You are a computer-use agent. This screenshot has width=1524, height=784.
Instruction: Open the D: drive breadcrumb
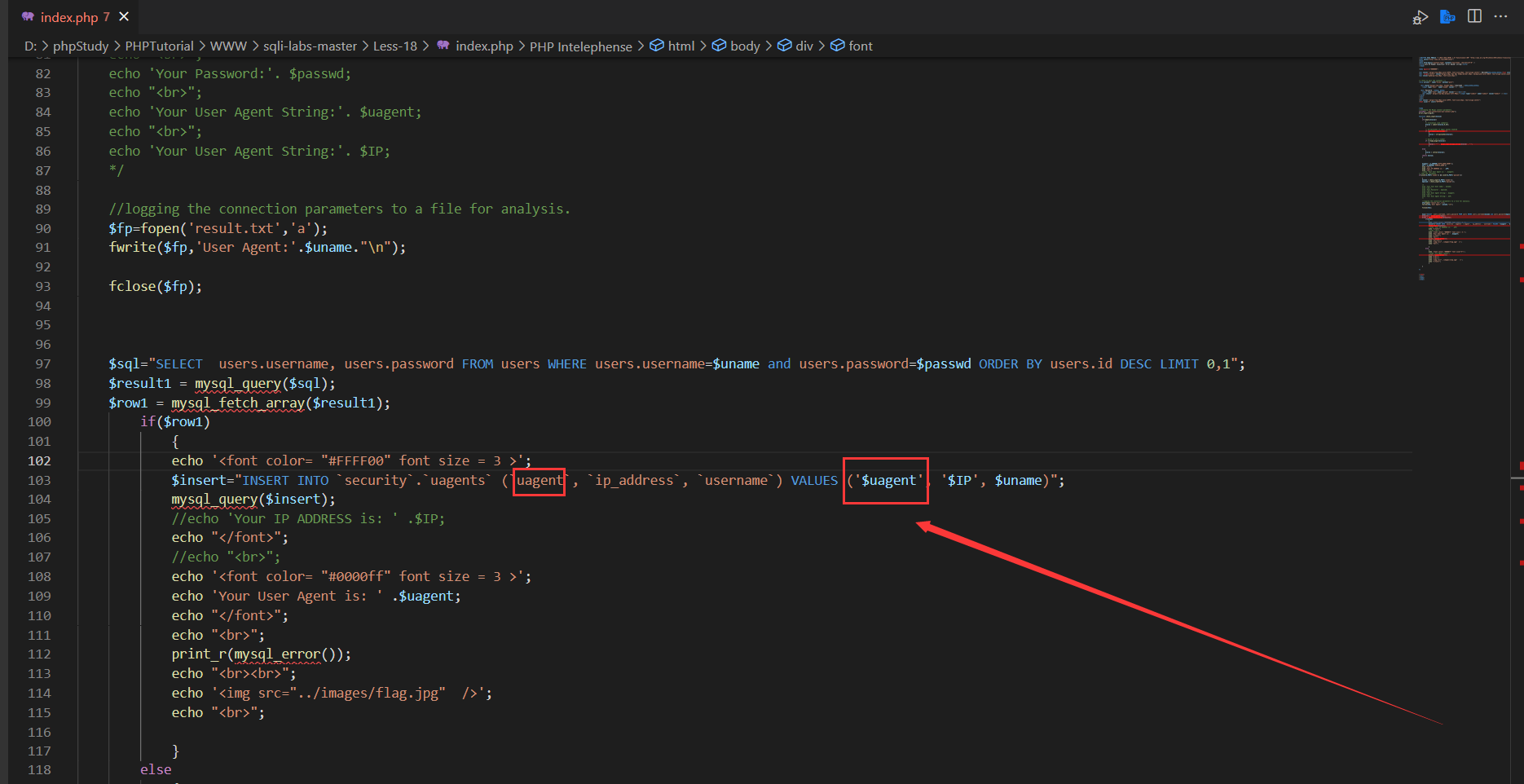(x=30, y=46)
